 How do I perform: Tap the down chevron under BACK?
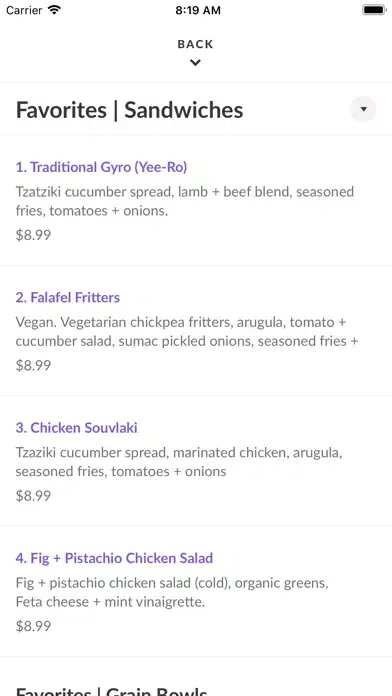pyautogui.click(x=195, y=63)
